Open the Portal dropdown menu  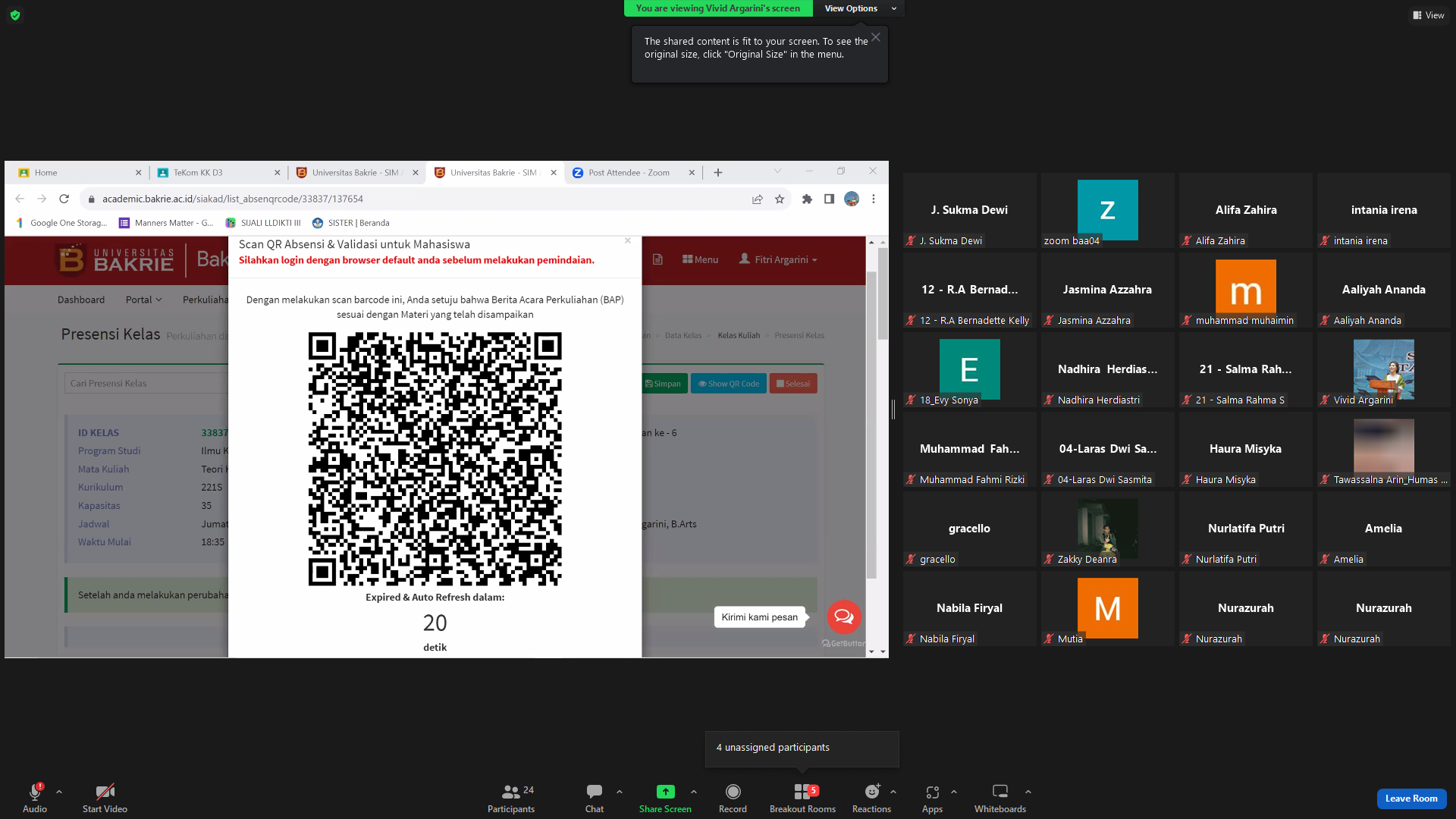click(144, 300)
